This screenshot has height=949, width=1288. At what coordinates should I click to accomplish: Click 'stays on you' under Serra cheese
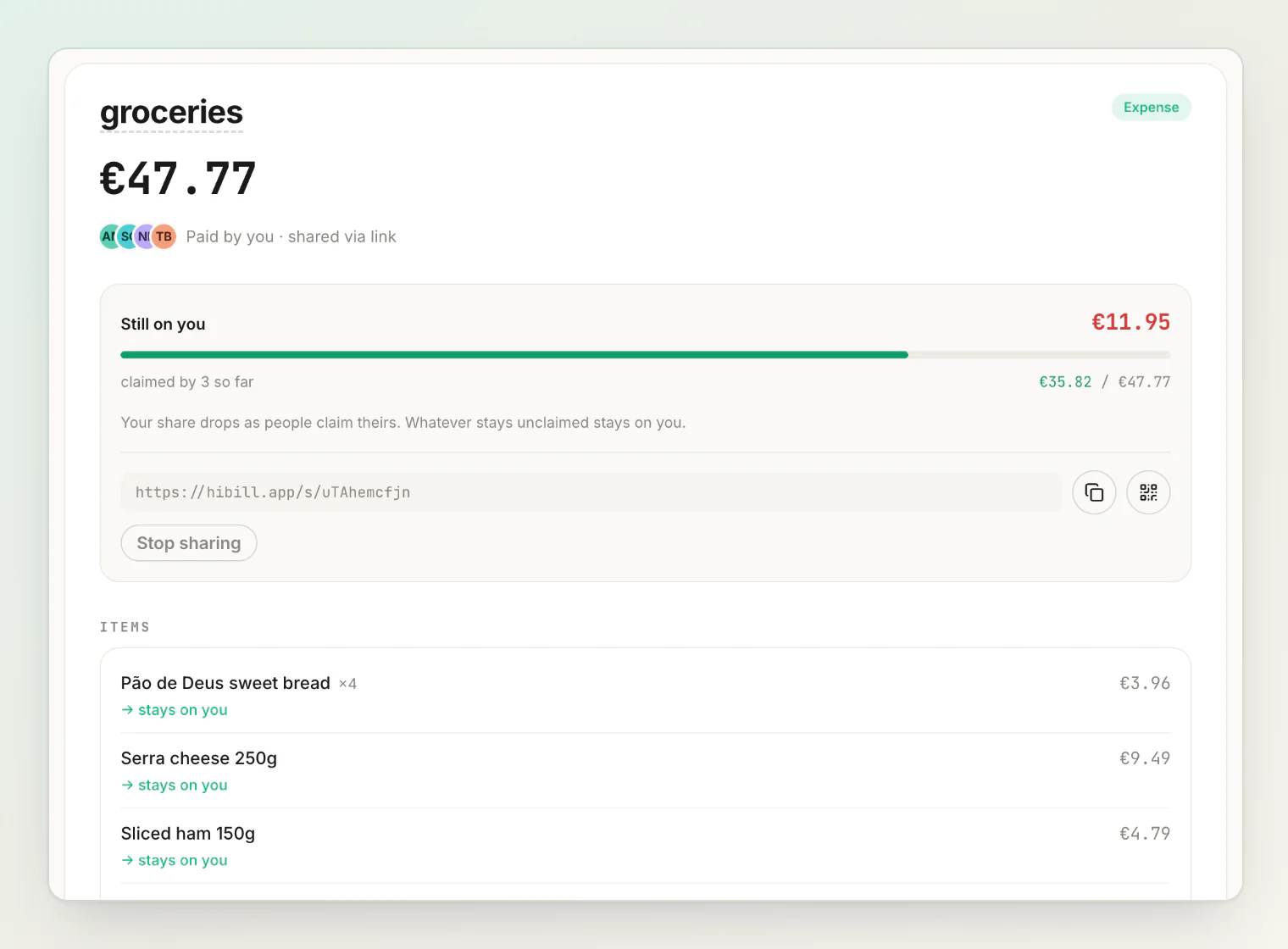pos(175,785)
